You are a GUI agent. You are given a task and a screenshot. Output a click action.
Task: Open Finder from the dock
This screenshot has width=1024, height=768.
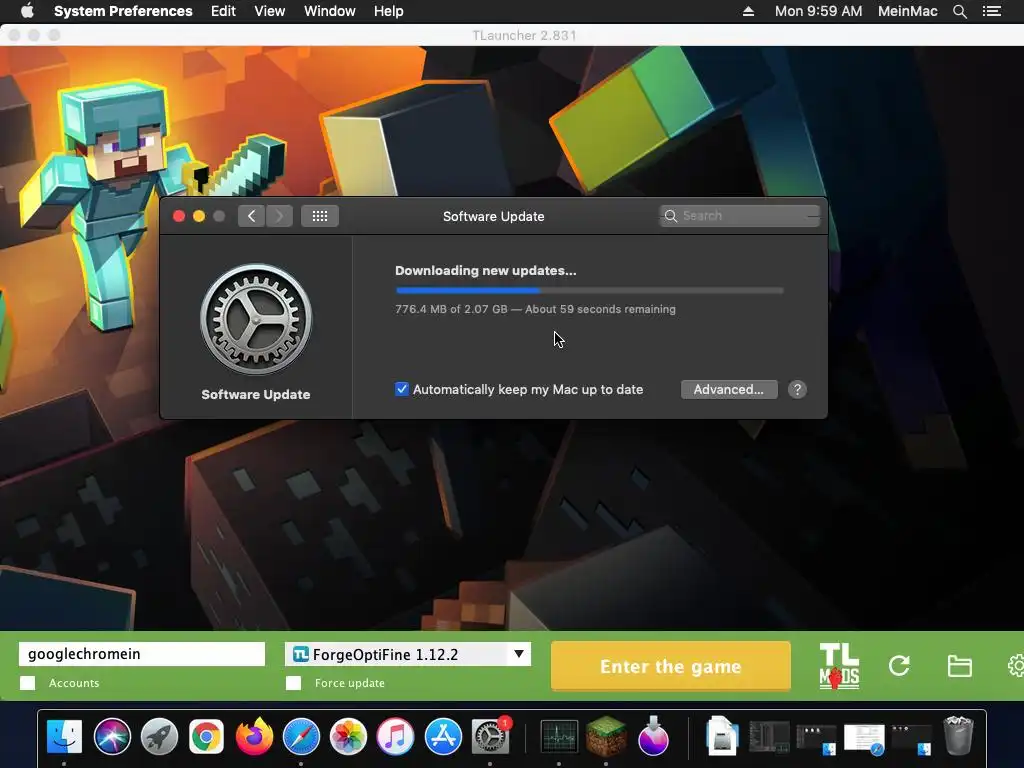tap(64, 737)
